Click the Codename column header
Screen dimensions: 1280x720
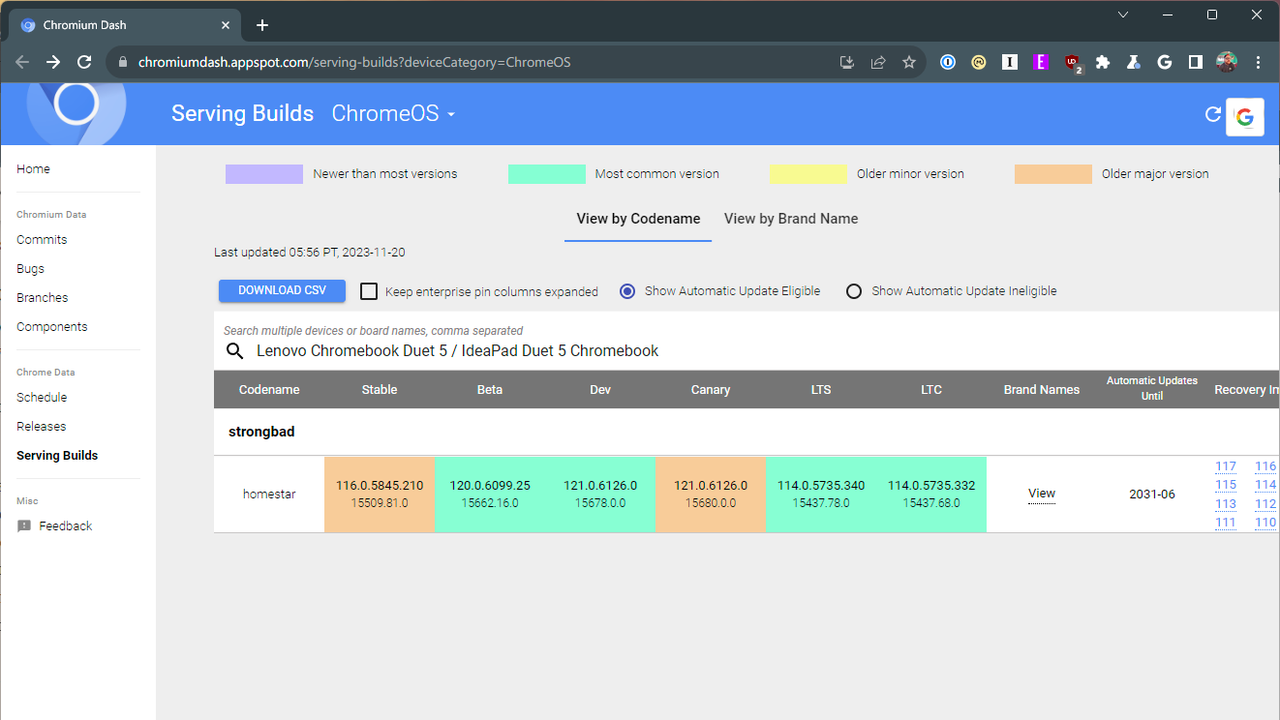point(269,390)
